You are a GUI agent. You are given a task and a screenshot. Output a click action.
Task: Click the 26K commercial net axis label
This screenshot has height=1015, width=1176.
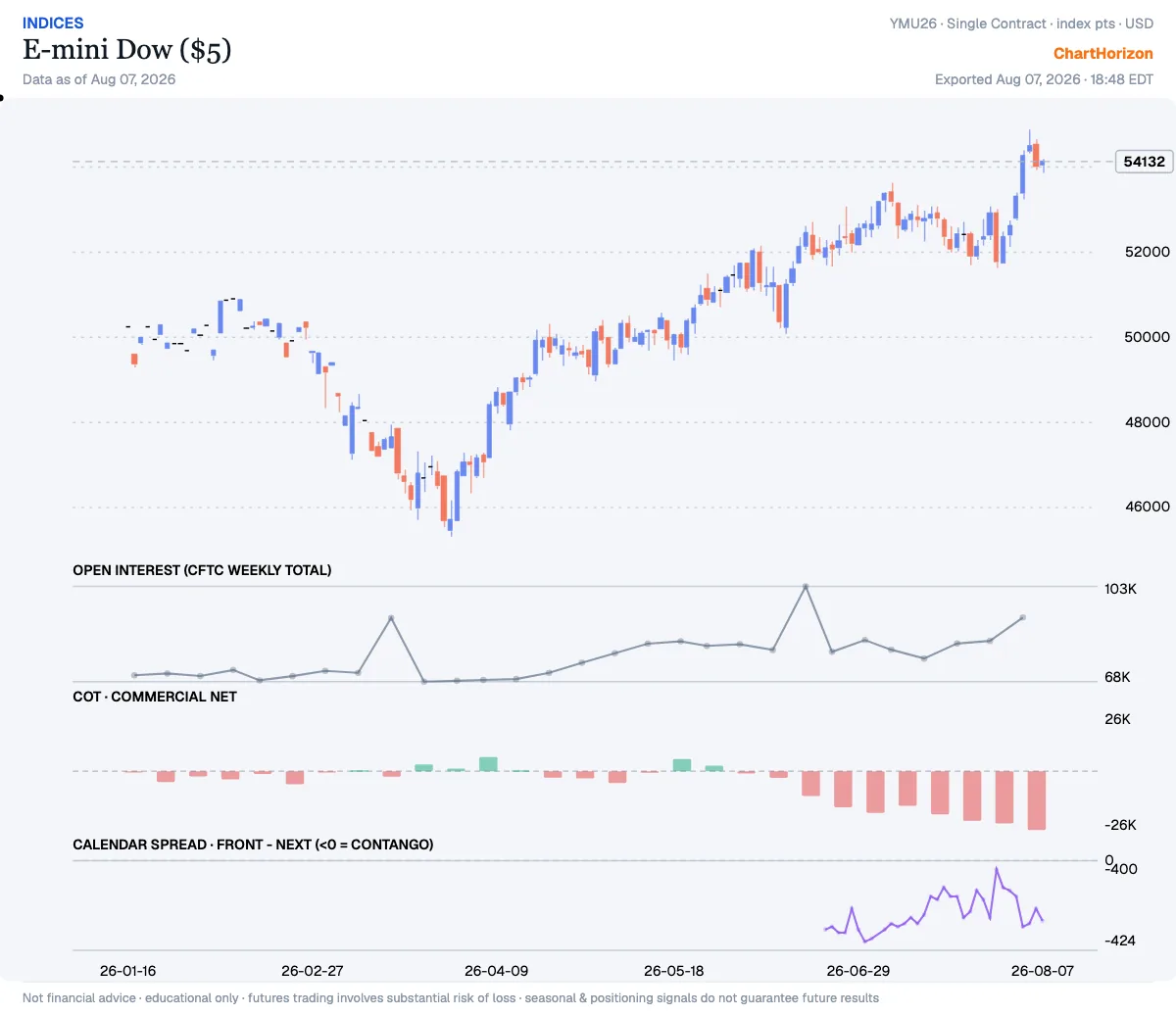point(1117,719)
